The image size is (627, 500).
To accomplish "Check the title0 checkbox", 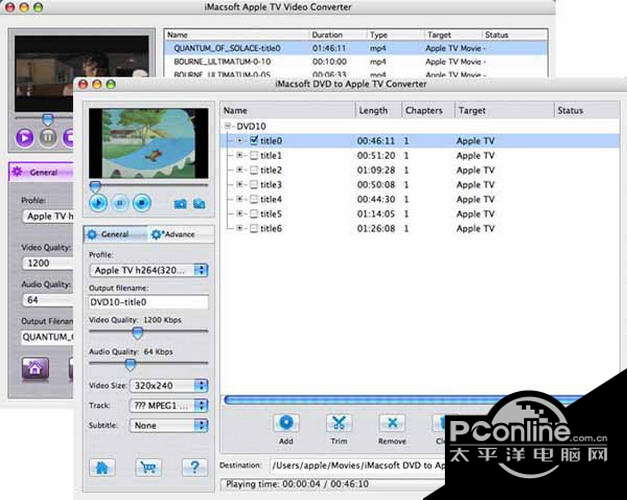I will tap(254, 140).
